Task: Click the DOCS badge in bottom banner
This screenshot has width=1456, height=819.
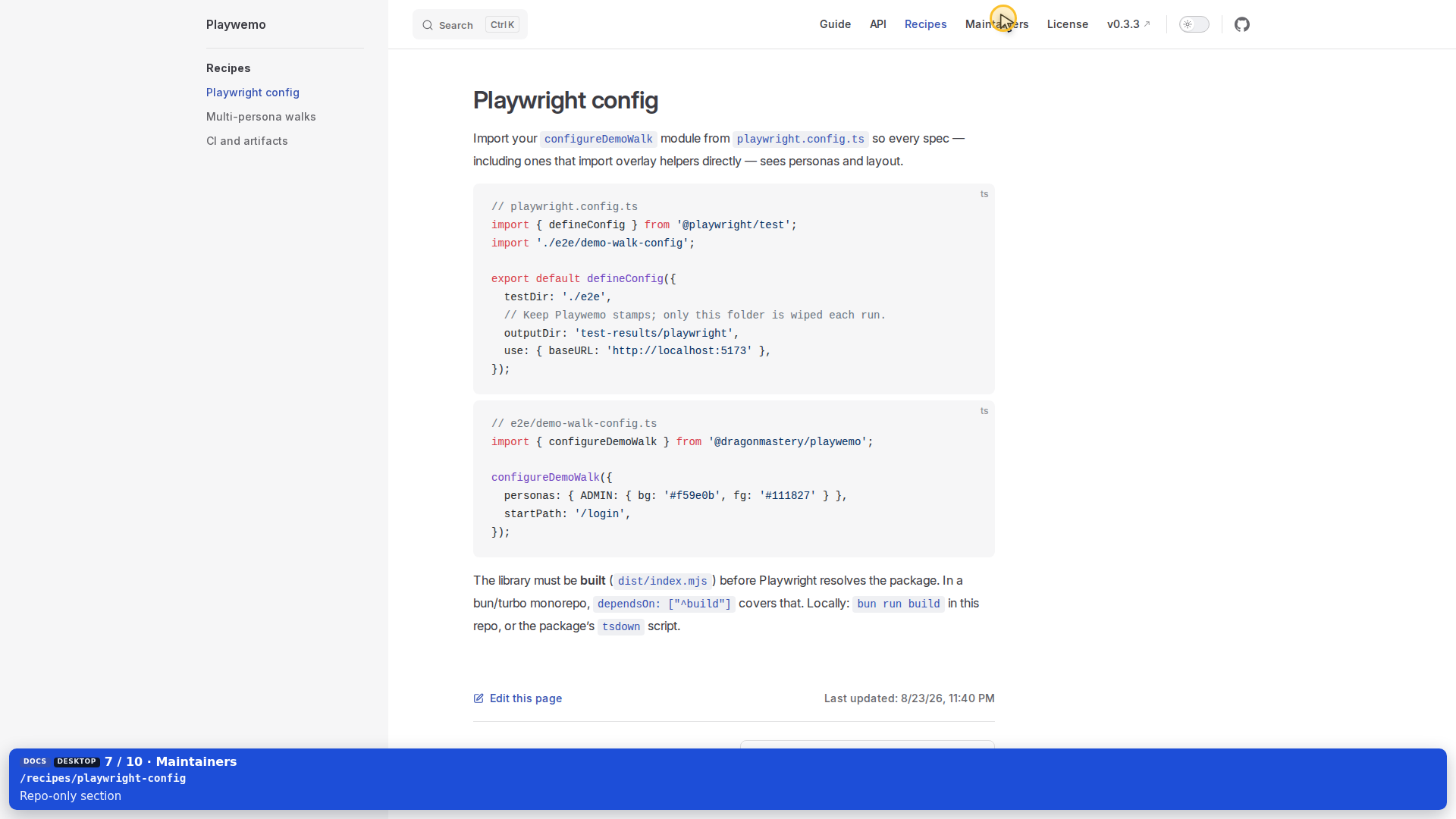Action: pyautogui.click(x=35, y=761)
